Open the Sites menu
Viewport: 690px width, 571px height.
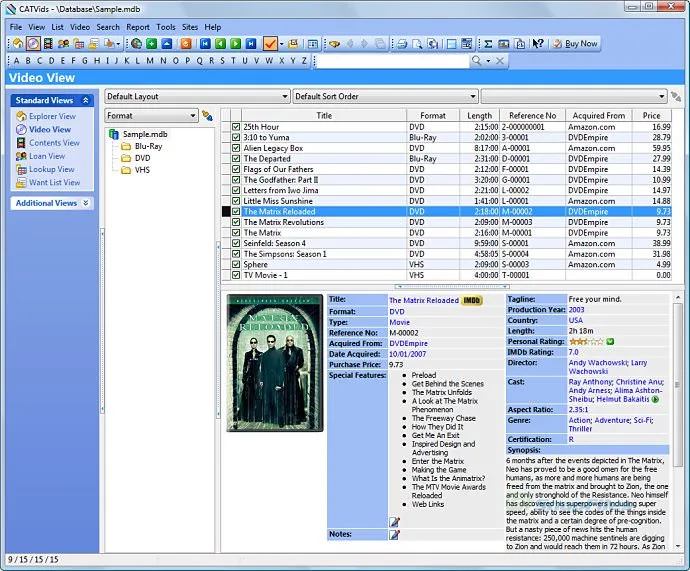(x=190, y=27)
